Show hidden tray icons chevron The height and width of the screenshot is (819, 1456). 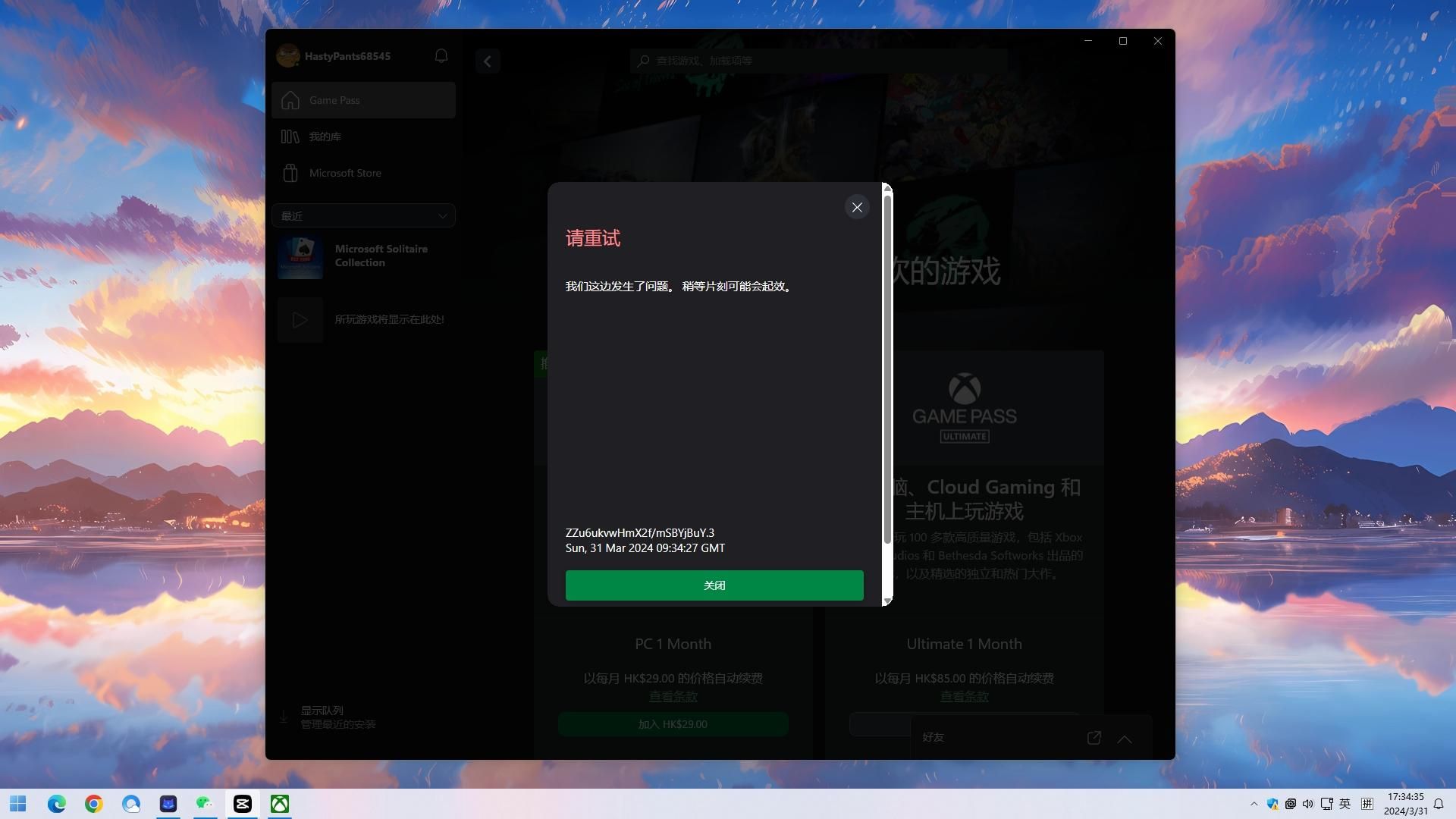[x=1254, y=804]
